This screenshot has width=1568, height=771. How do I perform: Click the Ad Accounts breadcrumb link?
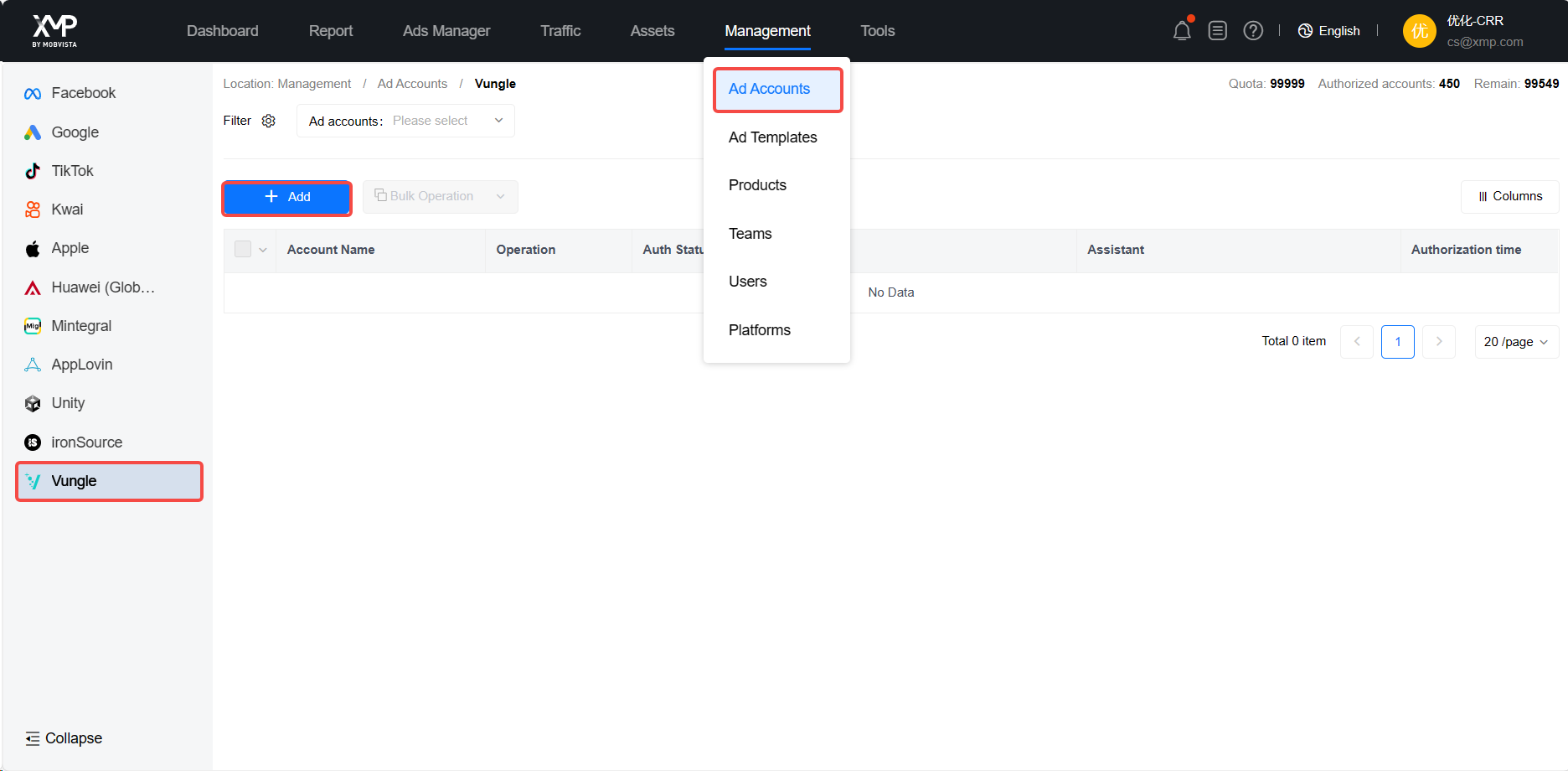[x=412, y=84]
